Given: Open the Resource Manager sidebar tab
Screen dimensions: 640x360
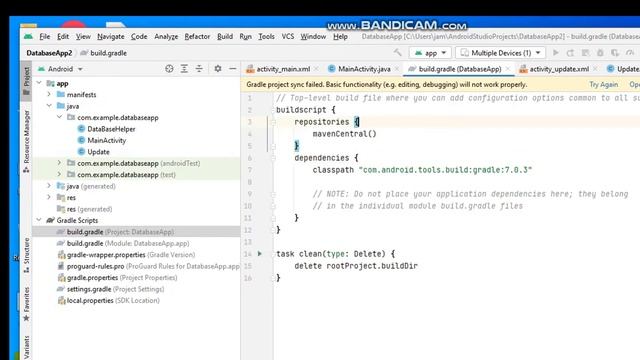Looking at the screenshot, I should point(26,141).
